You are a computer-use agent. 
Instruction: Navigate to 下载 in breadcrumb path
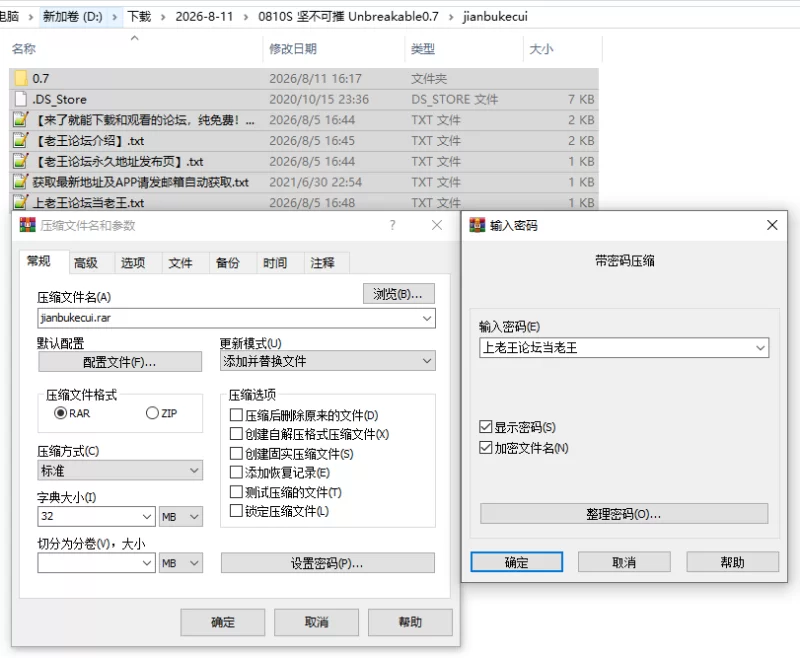[139, 17]
